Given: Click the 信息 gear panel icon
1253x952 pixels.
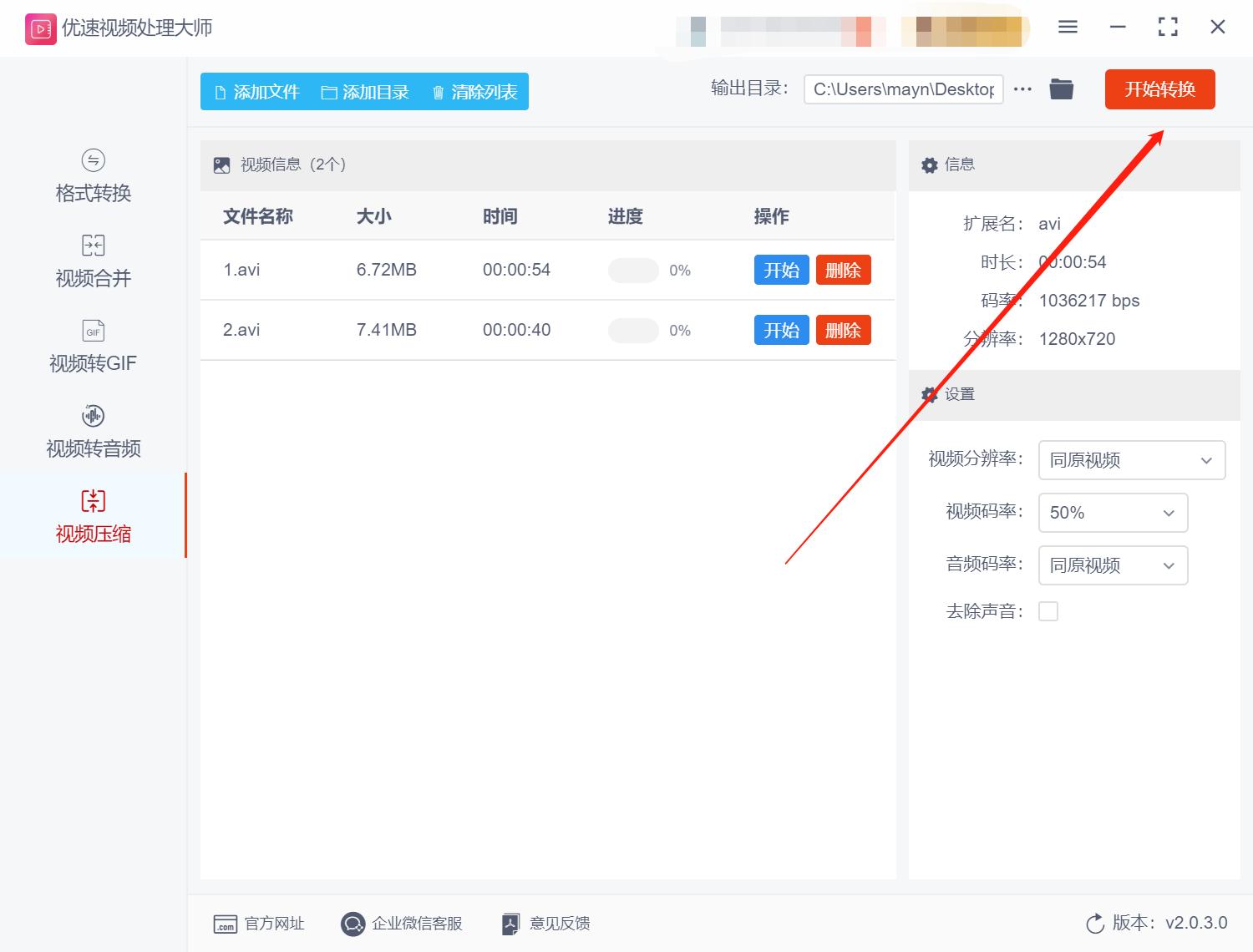Looking at the screenshot, I should tap(929, 165).
